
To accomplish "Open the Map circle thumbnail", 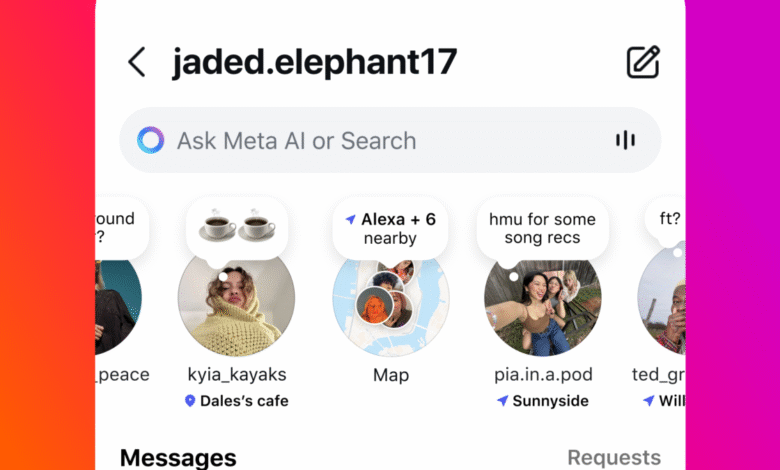I will (x=391, y=306).
